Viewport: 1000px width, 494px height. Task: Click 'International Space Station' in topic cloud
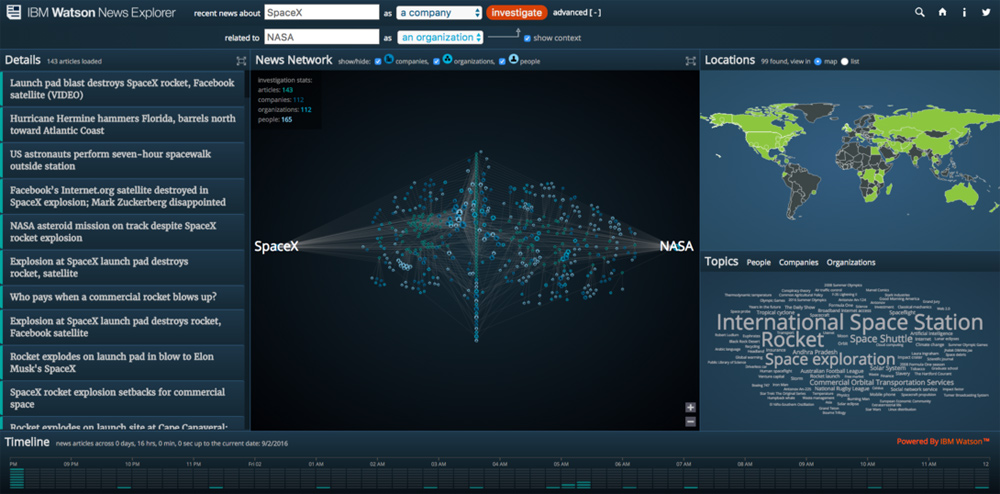(x=849, y=321)
